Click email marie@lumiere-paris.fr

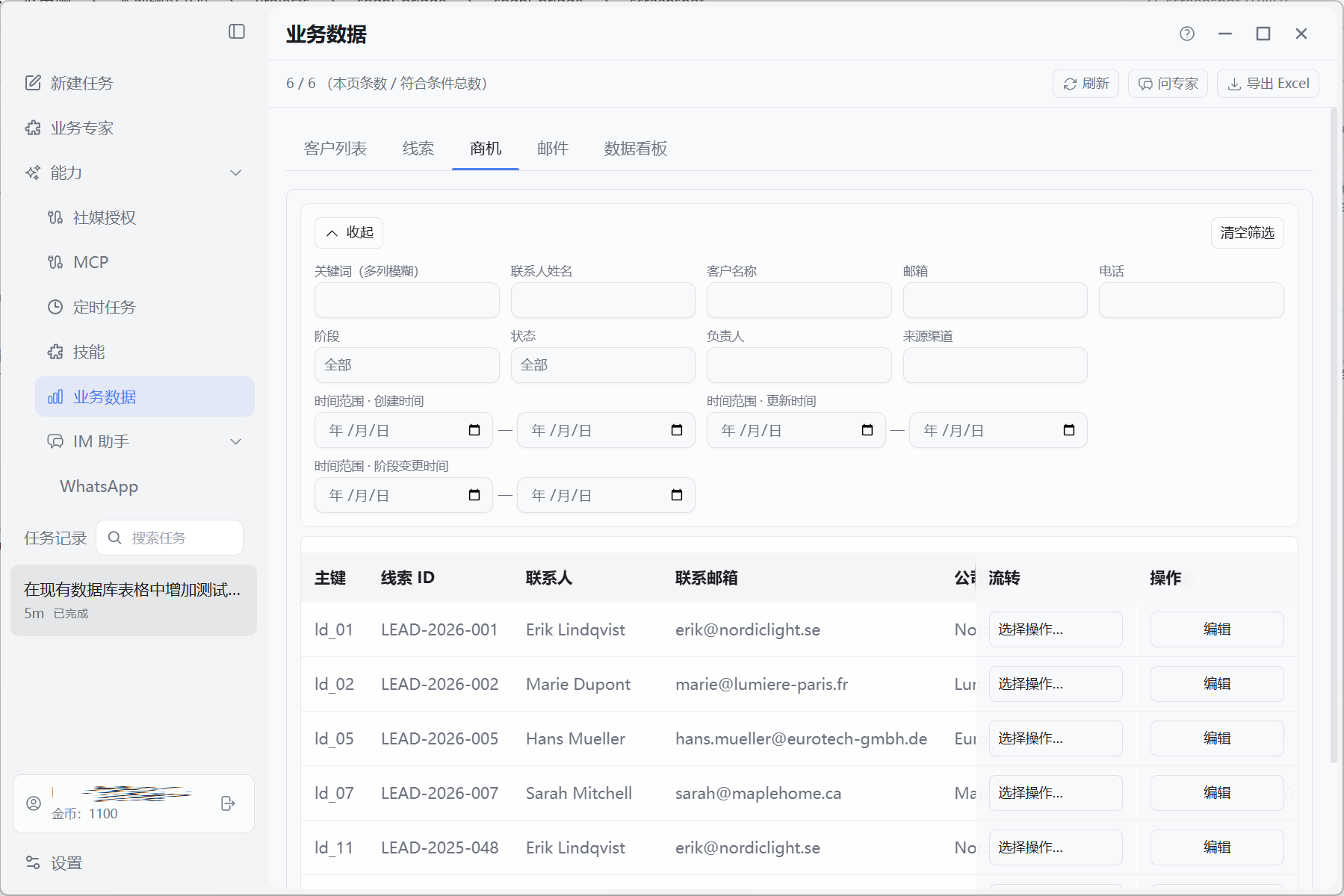pyautogui.click(x=761, y=684)
